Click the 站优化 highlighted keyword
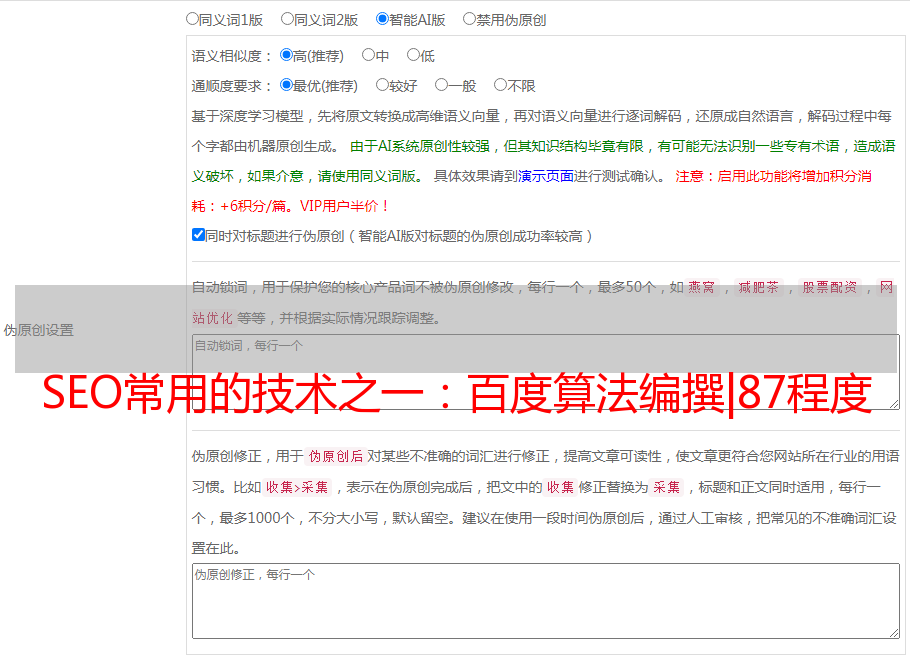The width and height of the screenshot is (911, 658). pos(212,318)
